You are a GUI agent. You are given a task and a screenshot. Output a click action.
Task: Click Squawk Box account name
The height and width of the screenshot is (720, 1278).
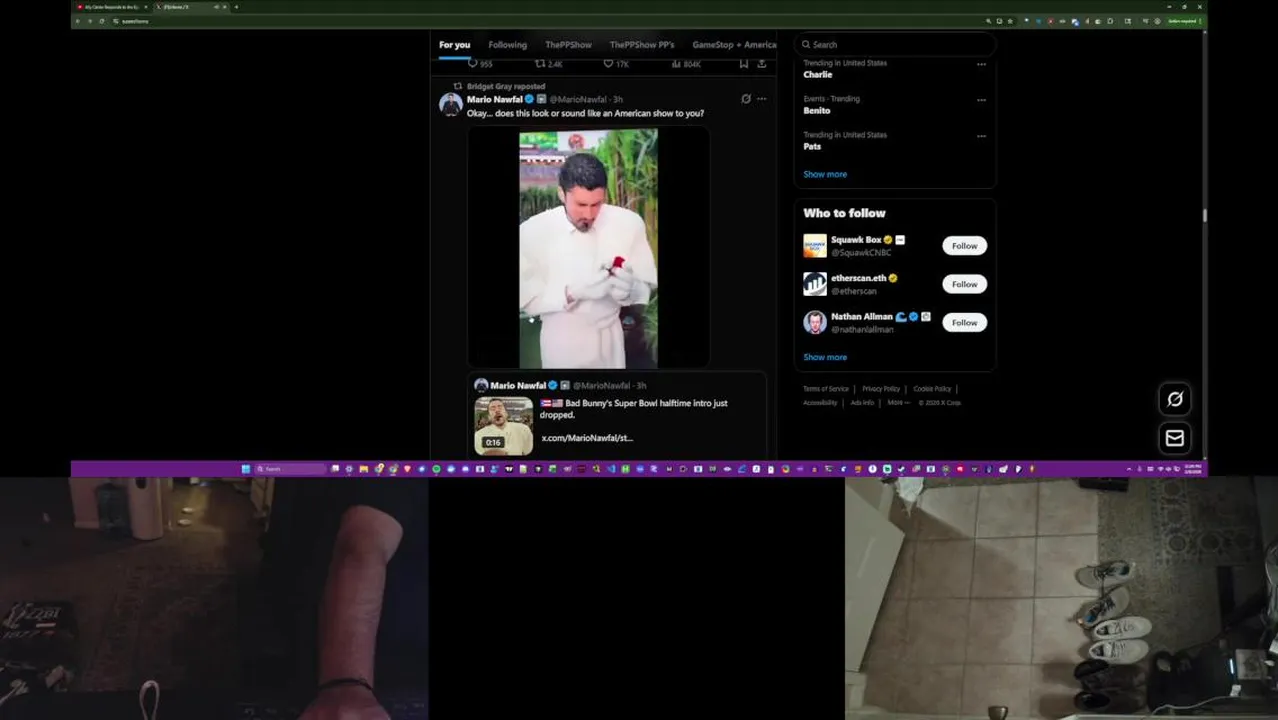click(x=856, y=240)
